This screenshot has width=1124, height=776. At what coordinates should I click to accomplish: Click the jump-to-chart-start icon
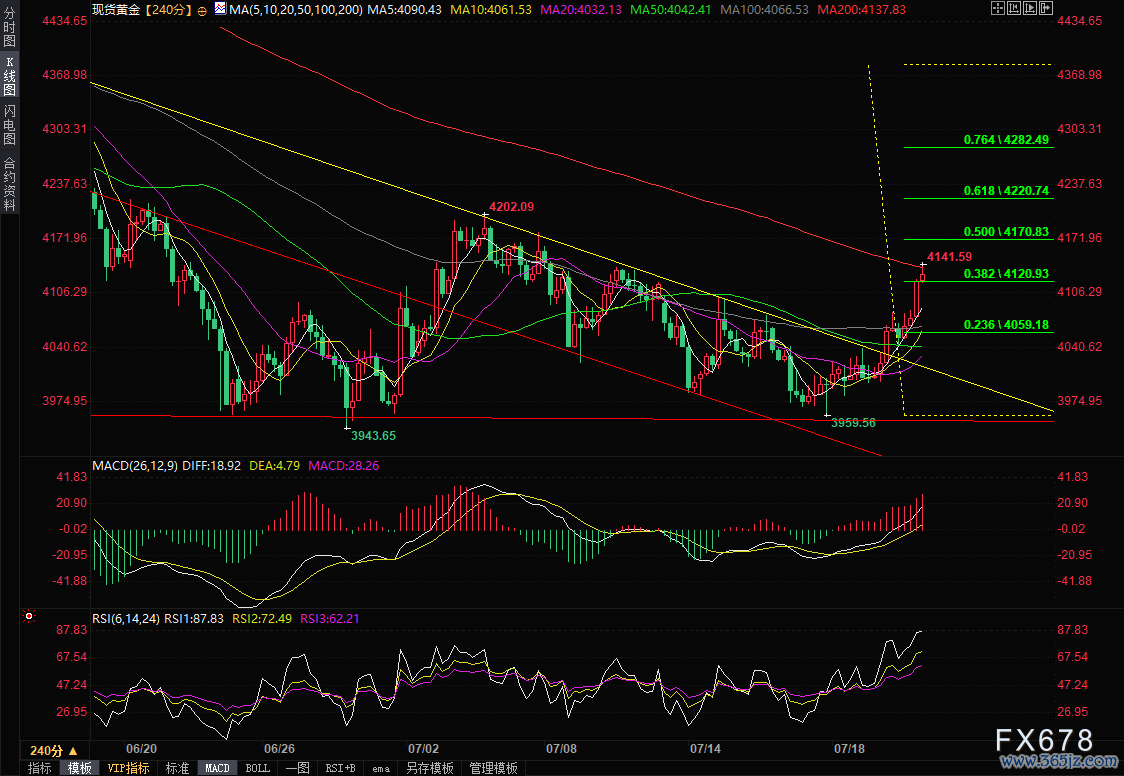click(x=1014, y=8)
